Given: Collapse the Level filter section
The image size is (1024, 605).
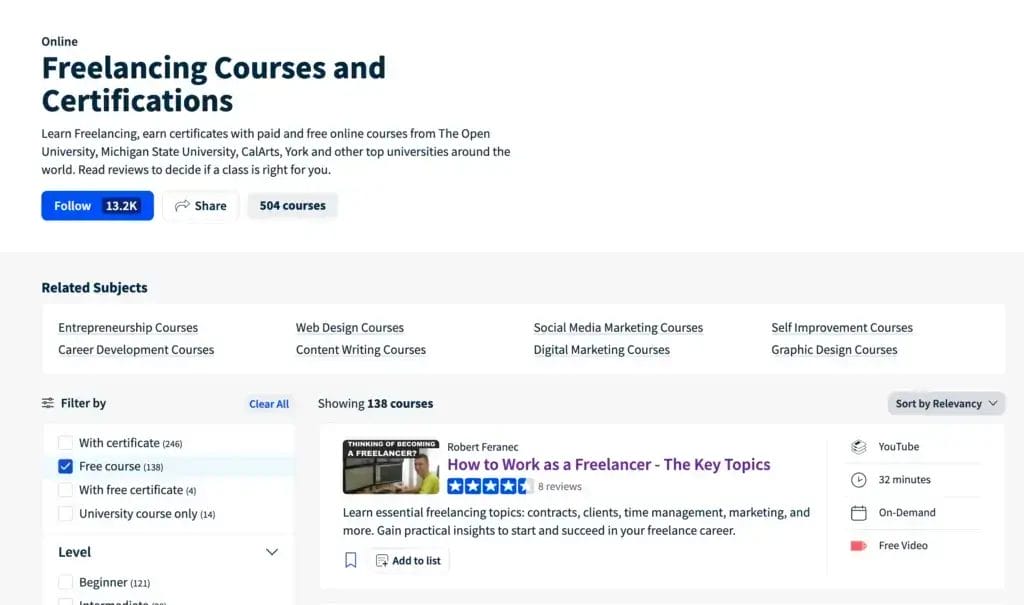Looking at the screenshot, I should click(271, 551).
